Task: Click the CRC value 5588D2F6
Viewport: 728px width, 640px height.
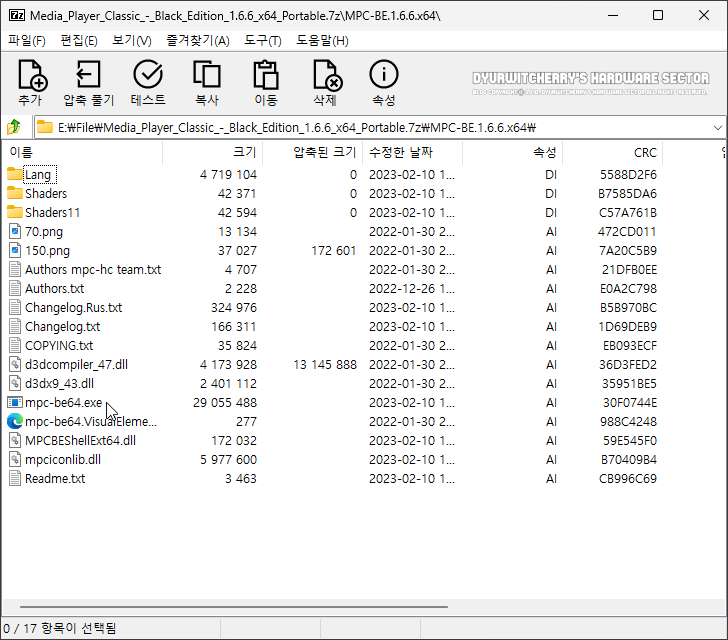Action: click(628, 175)
